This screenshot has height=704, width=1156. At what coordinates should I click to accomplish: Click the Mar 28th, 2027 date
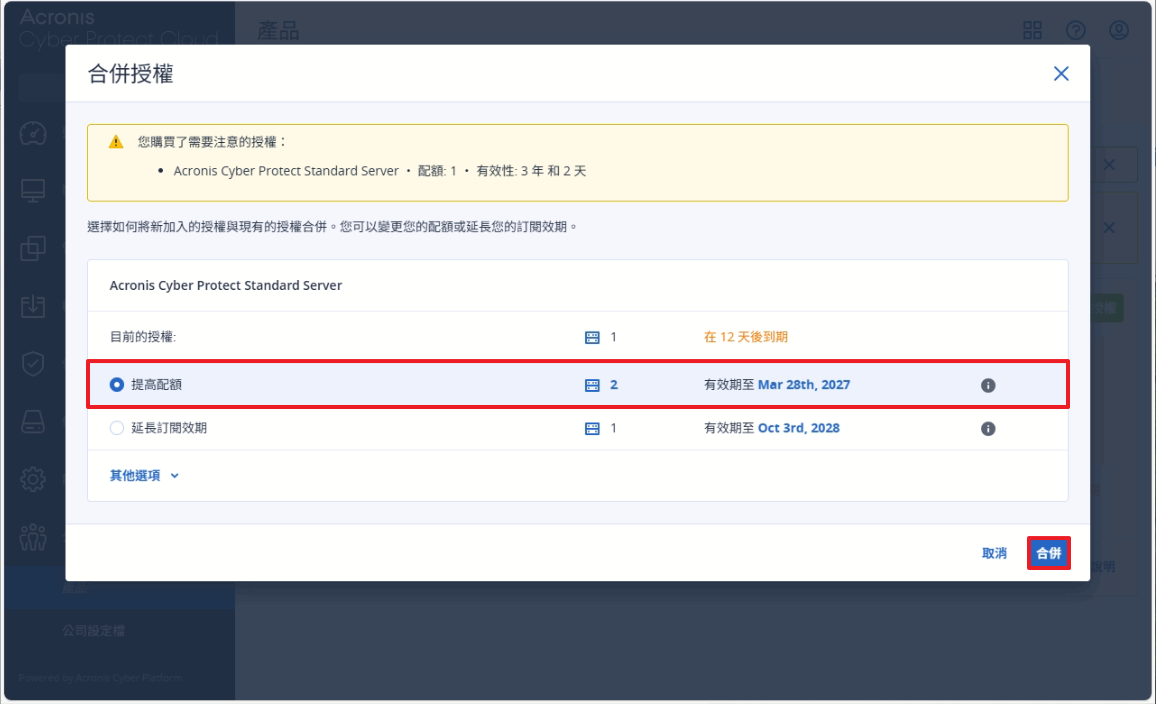(x=804, y=385)
